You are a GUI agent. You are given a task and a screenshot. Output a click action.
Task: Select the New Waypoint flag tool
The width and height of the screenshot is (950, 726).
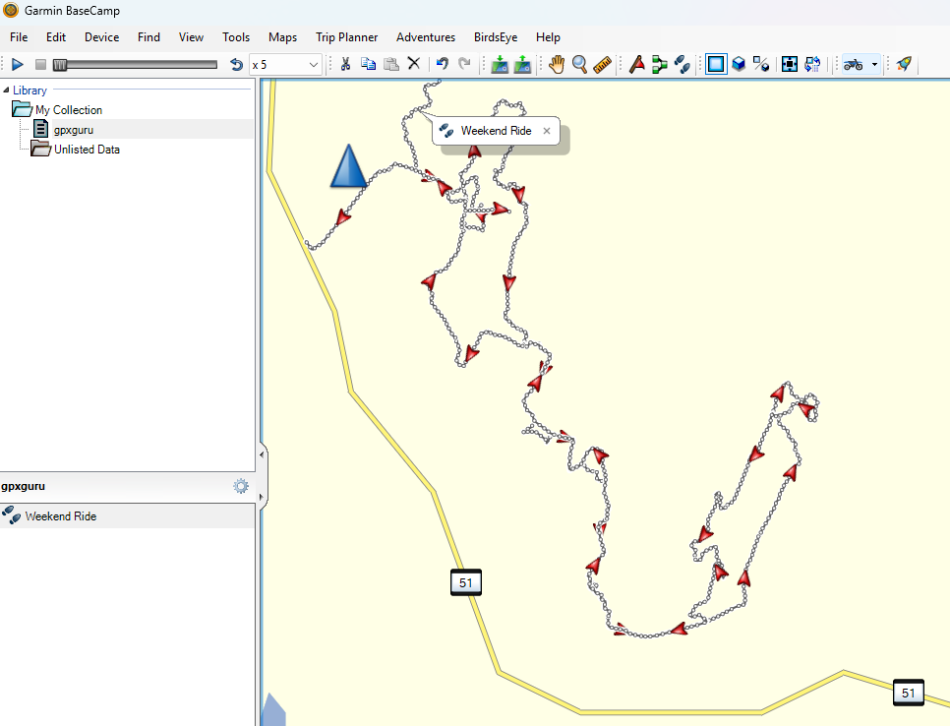tap(637, 64)
